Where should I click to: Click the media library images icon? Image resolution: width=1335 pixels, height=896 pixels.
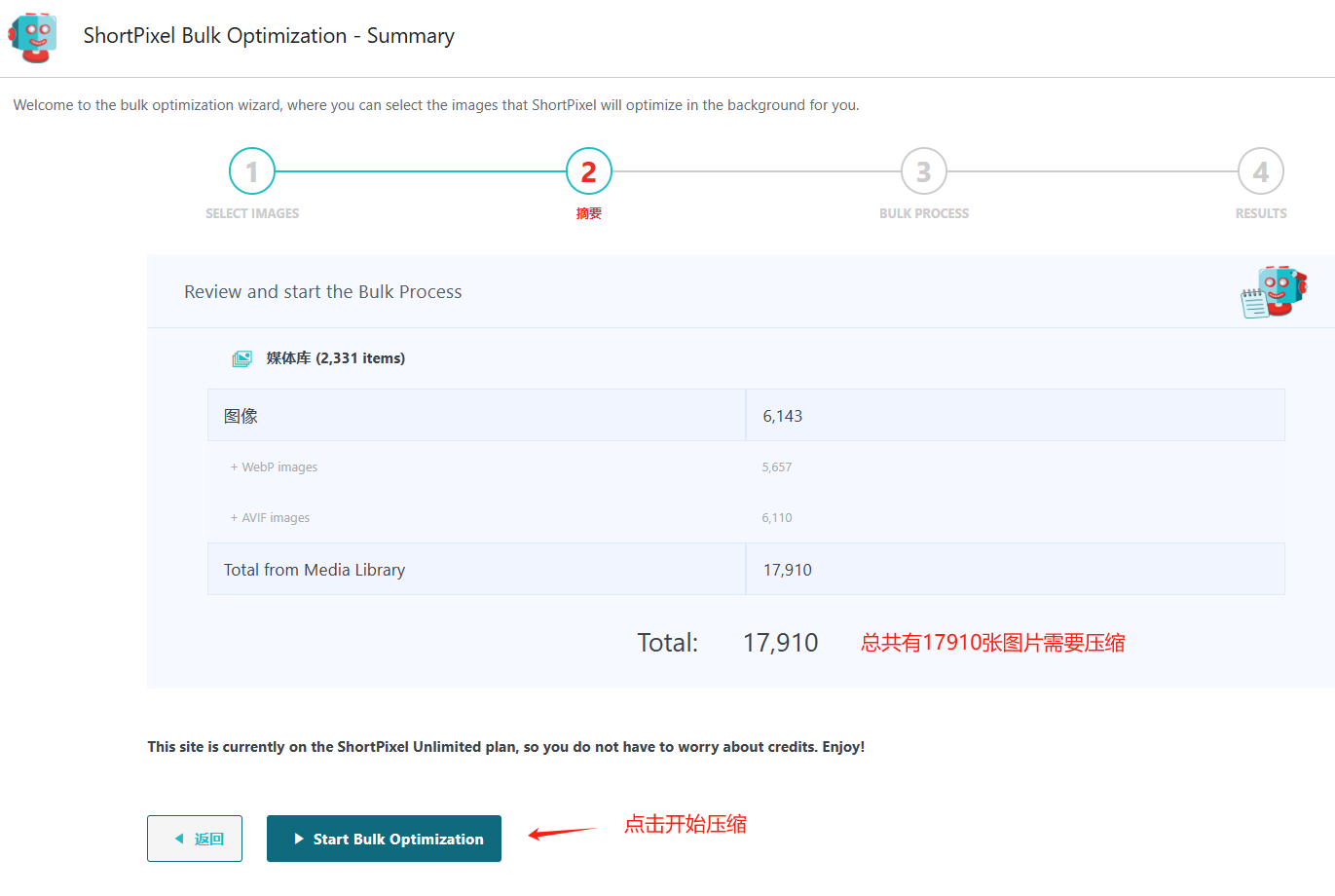pos(242,358)
